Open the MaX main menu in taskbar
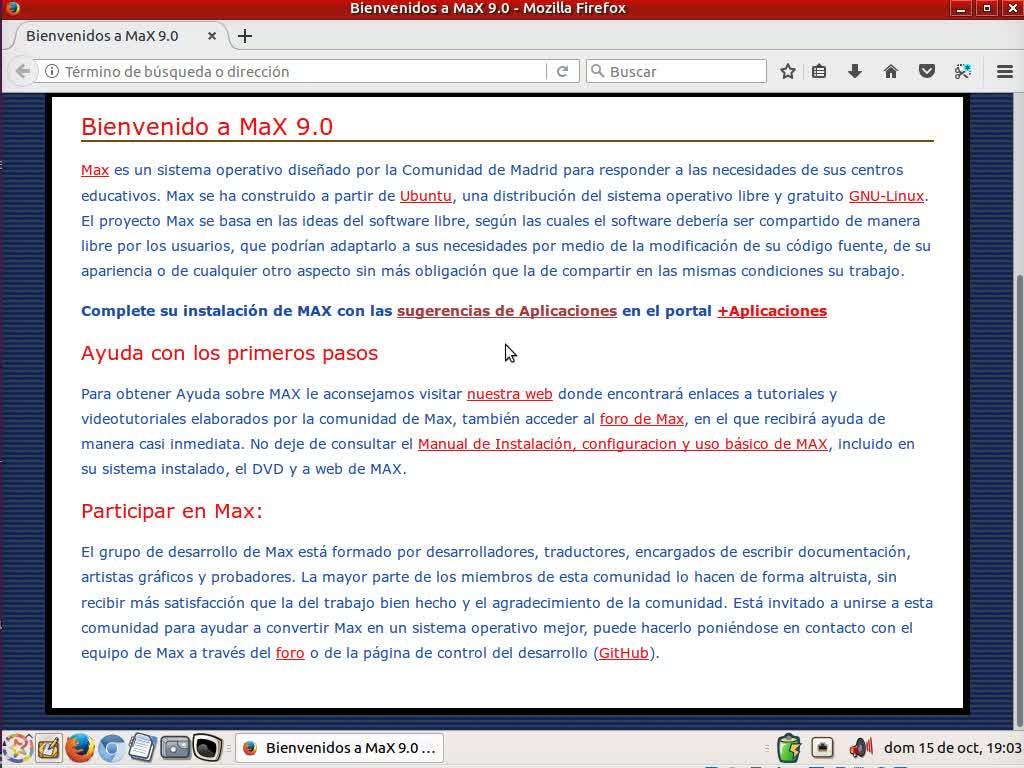The image size is (1024, 768). [18, 748]
